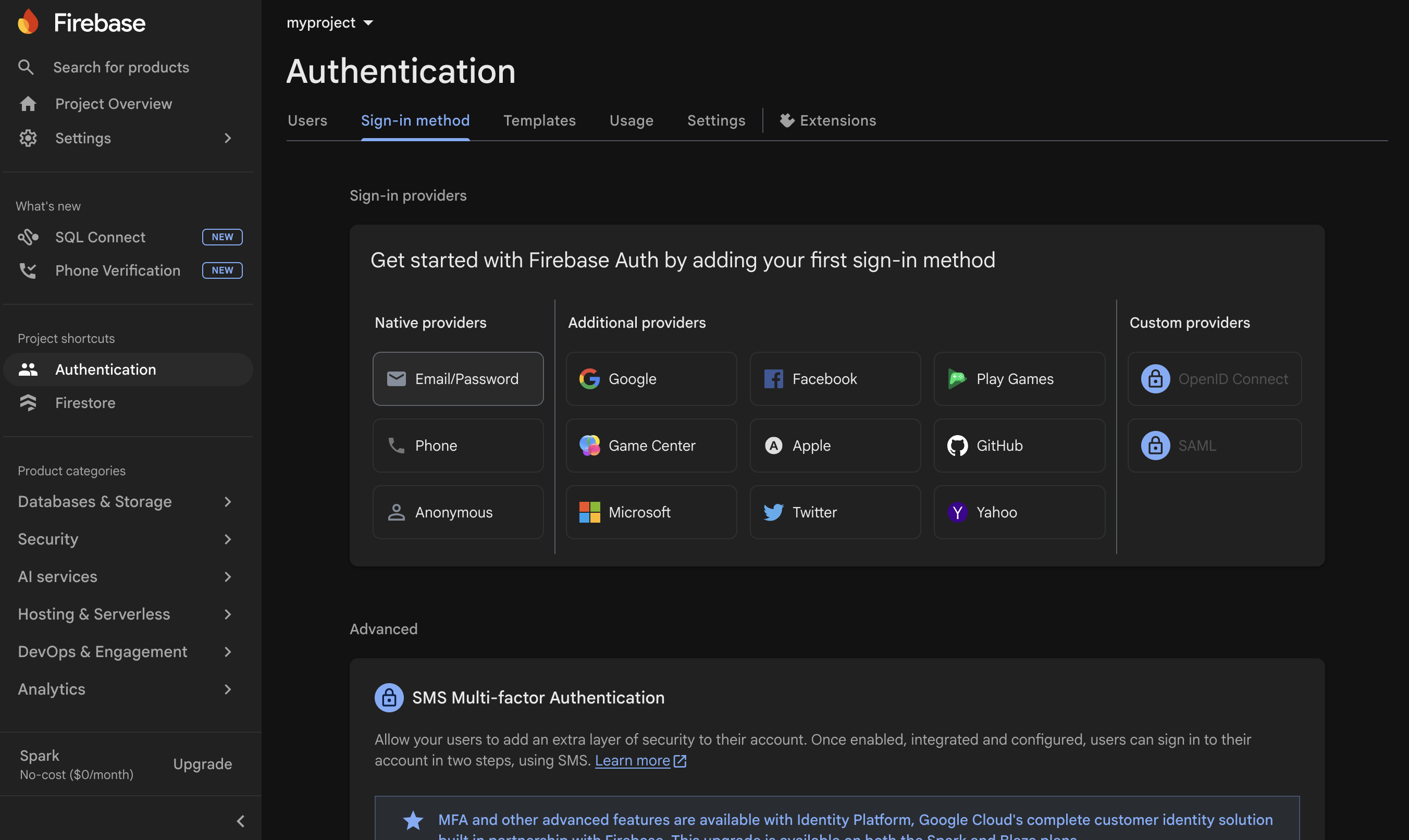Click the Apple logo icon
This screenshot has width=1409, height=840.
(773, 446)
